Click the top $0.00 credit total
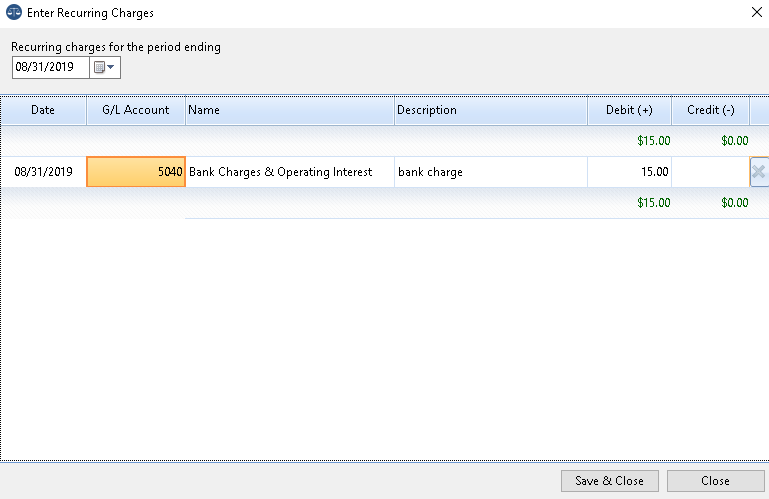The height and width of the screenshot is (499, 769). point(735,141)
